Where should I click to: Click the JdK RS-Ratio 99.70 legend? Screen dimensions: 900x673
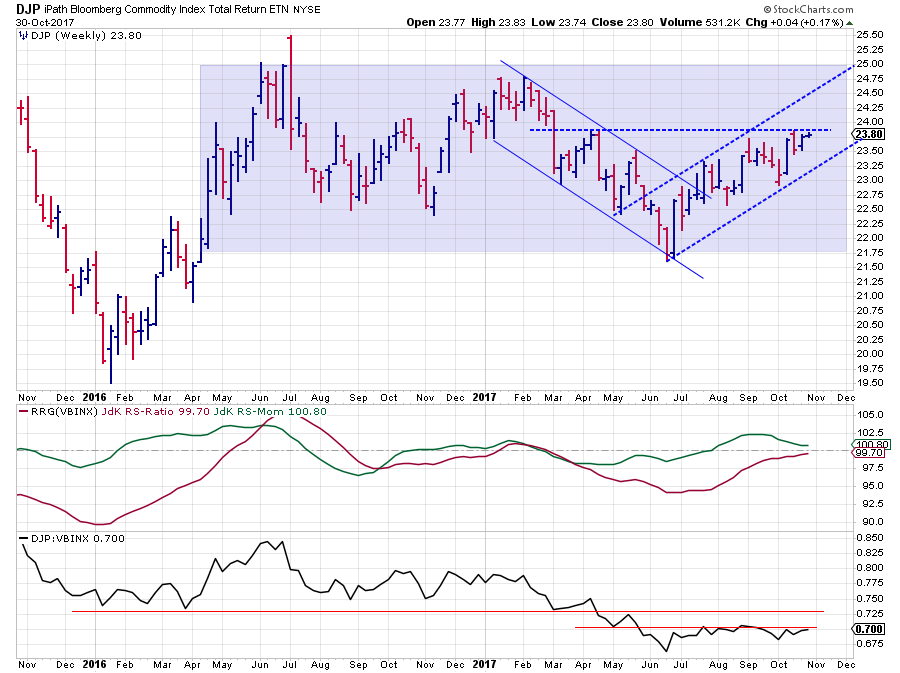point(155,411)
